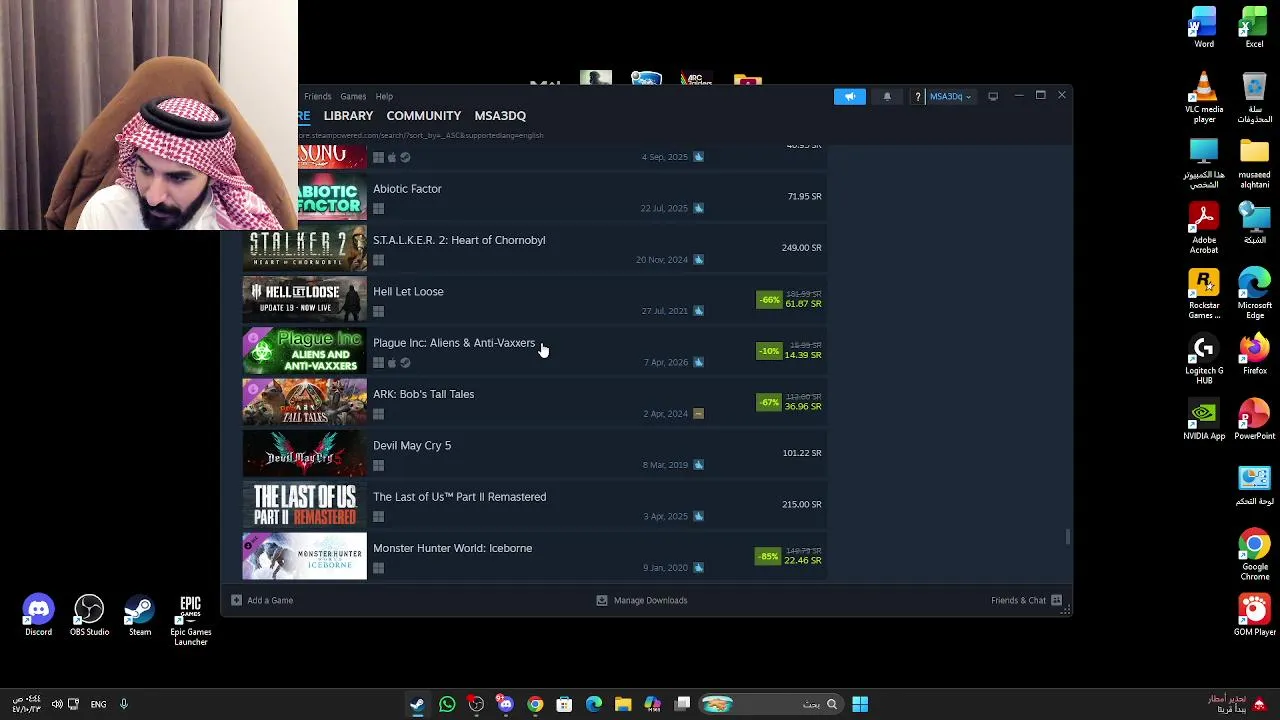Click Hell Let Loose -66% discount badge
The height and width of the screenshot is (720, 1280).
click(x=769, y=299)
